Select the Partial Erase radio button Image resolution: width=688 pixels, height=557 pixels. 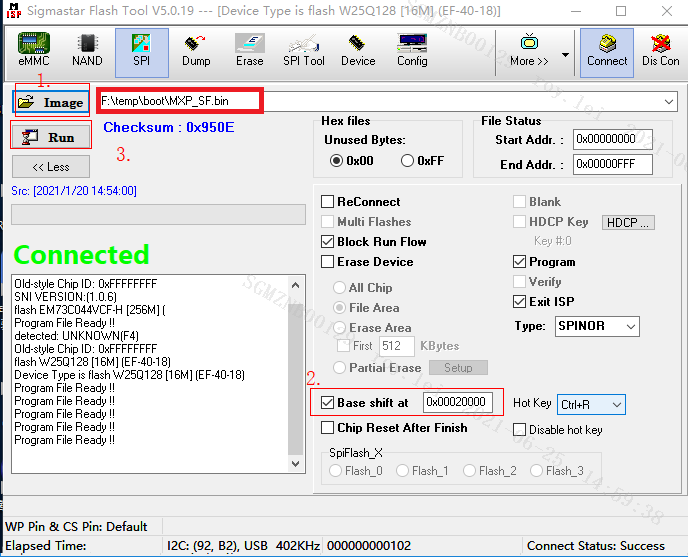tap(339, 367)
